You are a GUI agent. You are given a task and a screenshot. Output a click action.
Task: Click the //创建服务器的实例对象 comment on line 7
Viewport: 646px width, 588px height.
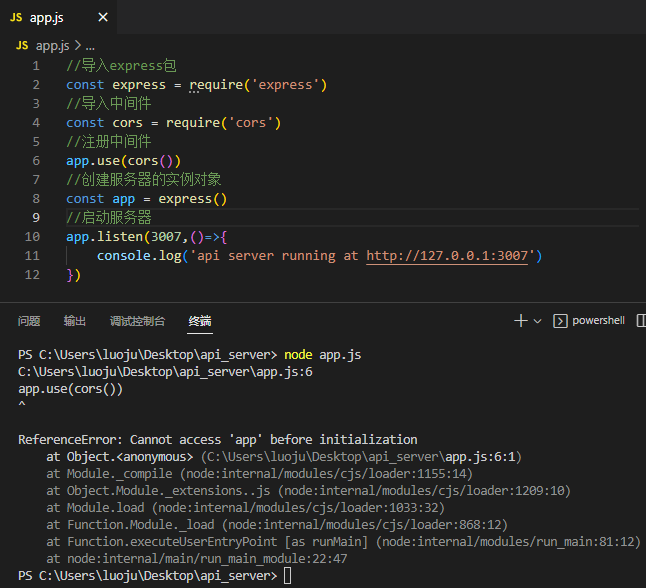point(144,180)
